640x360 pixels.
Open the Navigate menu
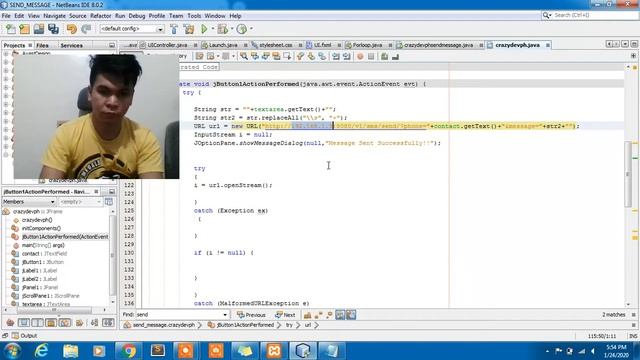pyautogui.click(x=54, y=16)
